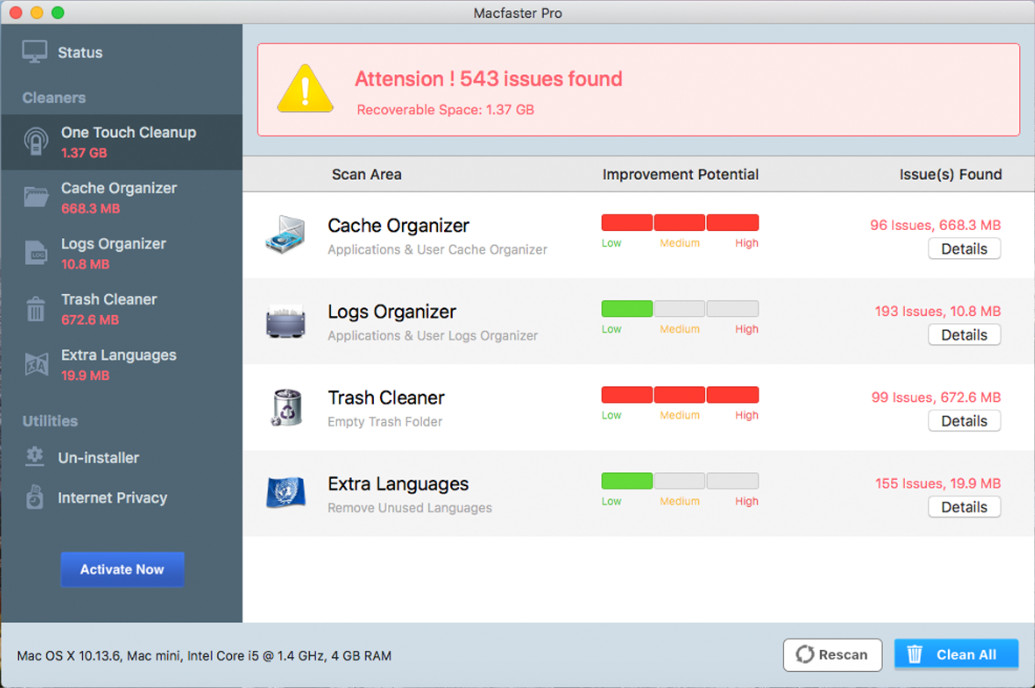The height and width of the screenshot is (688, 1035).
Task: Click the 'Issue(s) Found' column header
Action: [951, 174]
